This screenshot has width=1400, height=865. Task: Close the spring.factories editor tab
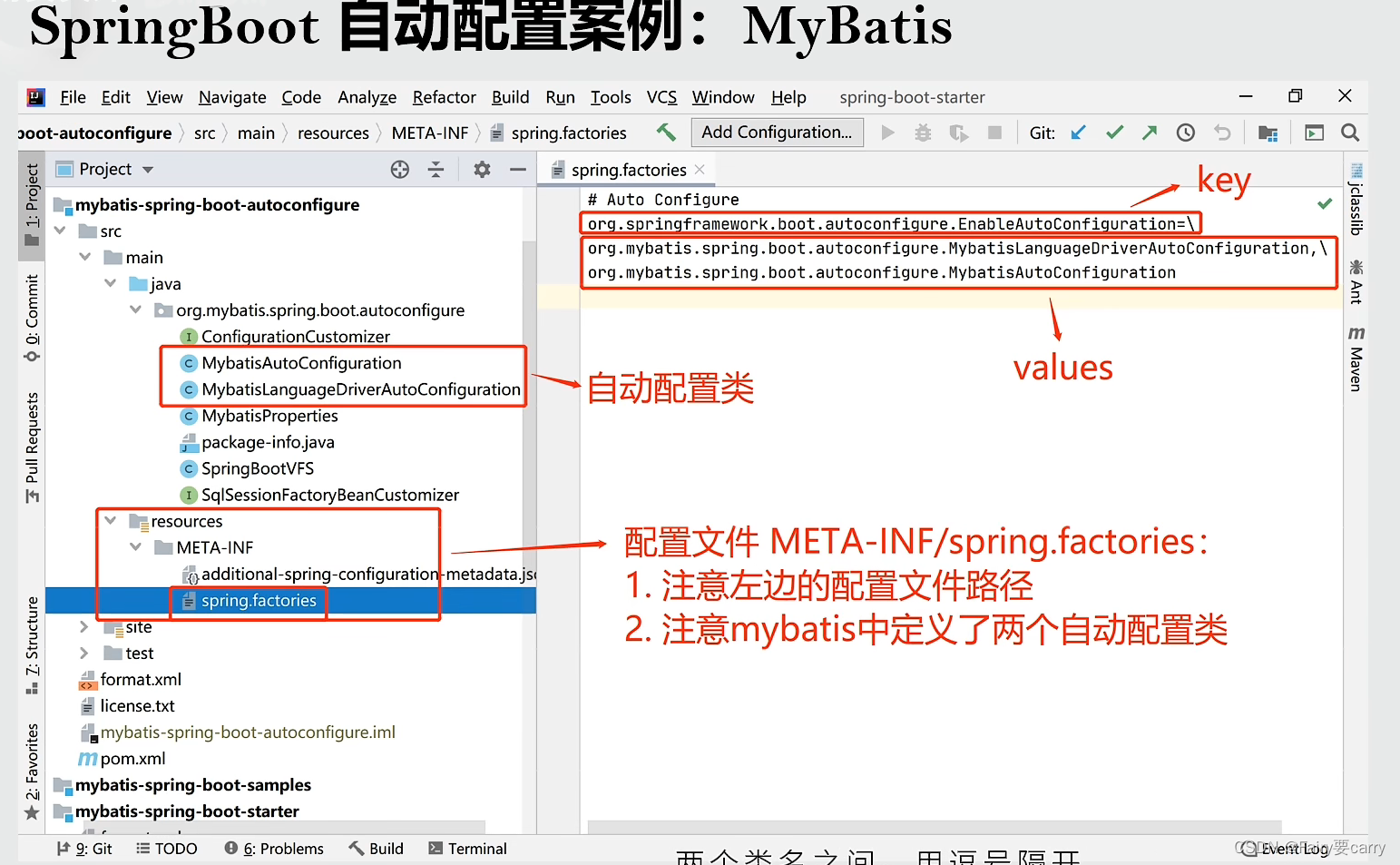[x=700, y=170]
